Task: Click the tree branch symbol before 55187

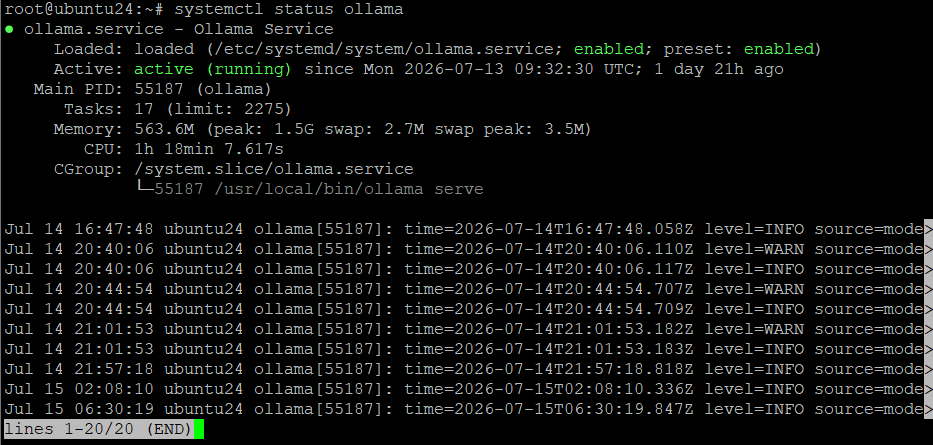Action: [x=144, y=189]
